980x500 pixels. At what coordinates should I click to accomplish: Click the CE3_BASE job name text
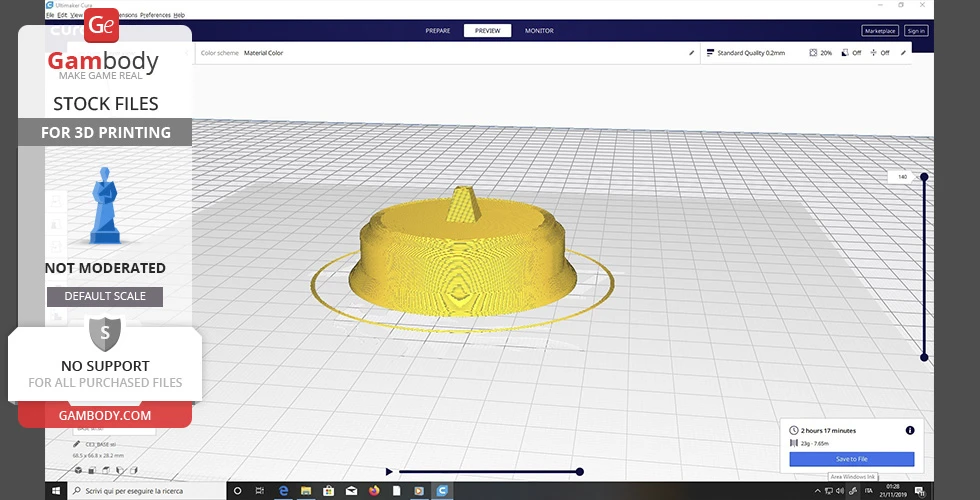(100, 444)
